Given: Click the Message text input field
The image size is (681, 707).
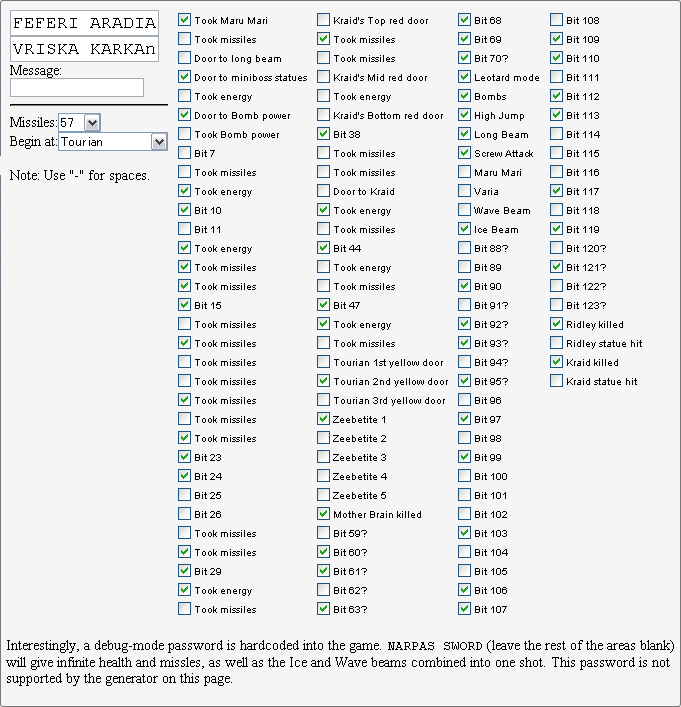Looking at the screenshot, I should [x=77, y=88].
